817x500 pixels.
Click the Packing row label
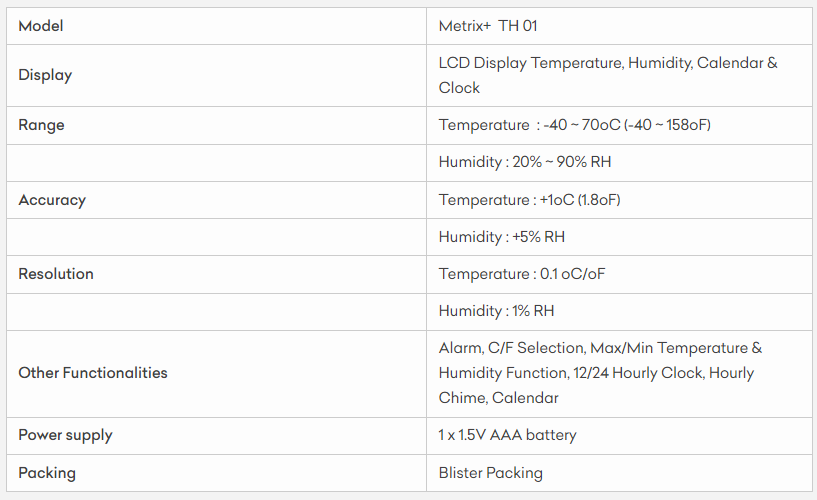tap(47, 472)
